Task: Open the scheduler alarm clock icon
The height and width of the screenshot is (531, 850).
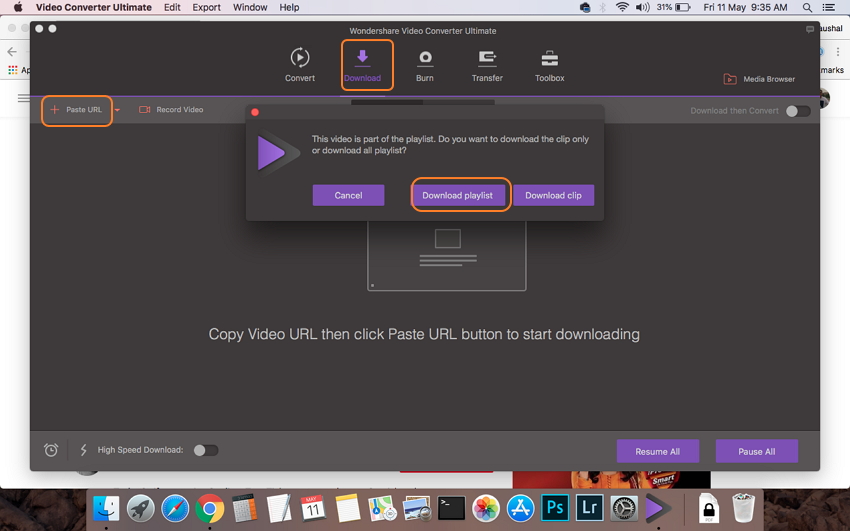Action: point(51,450)
